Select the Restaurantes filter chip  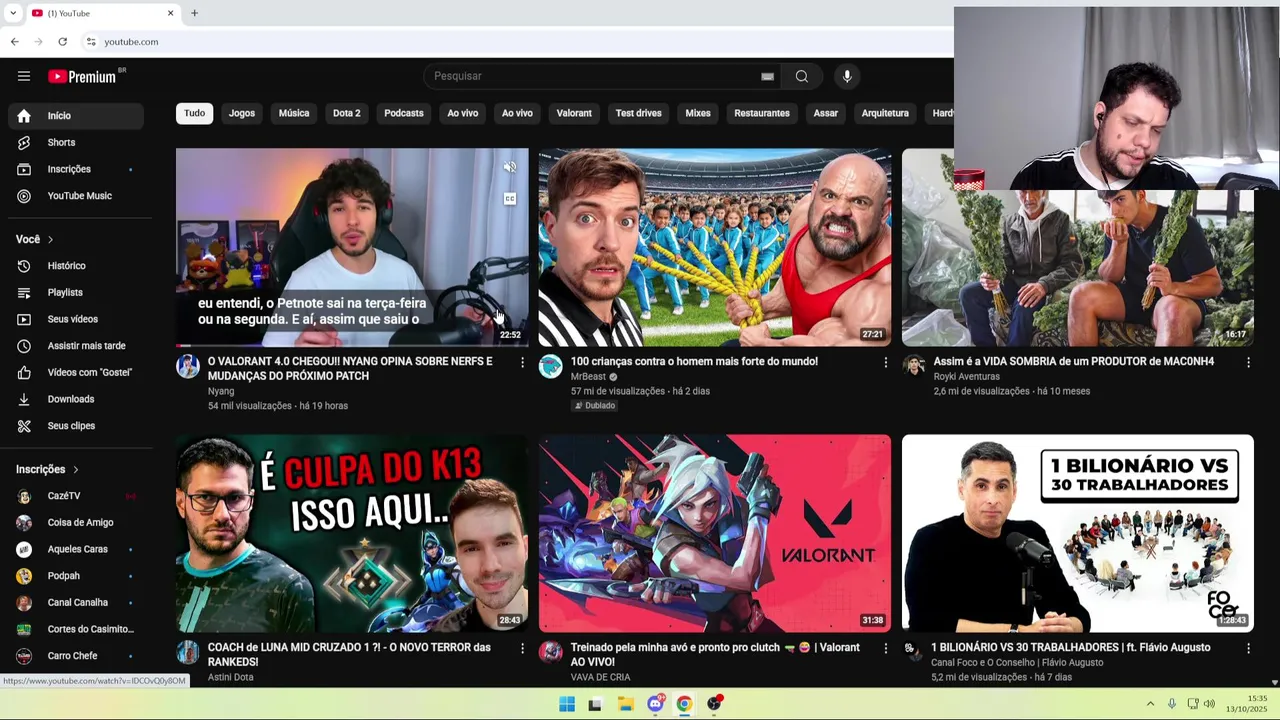tap(762, 113)
